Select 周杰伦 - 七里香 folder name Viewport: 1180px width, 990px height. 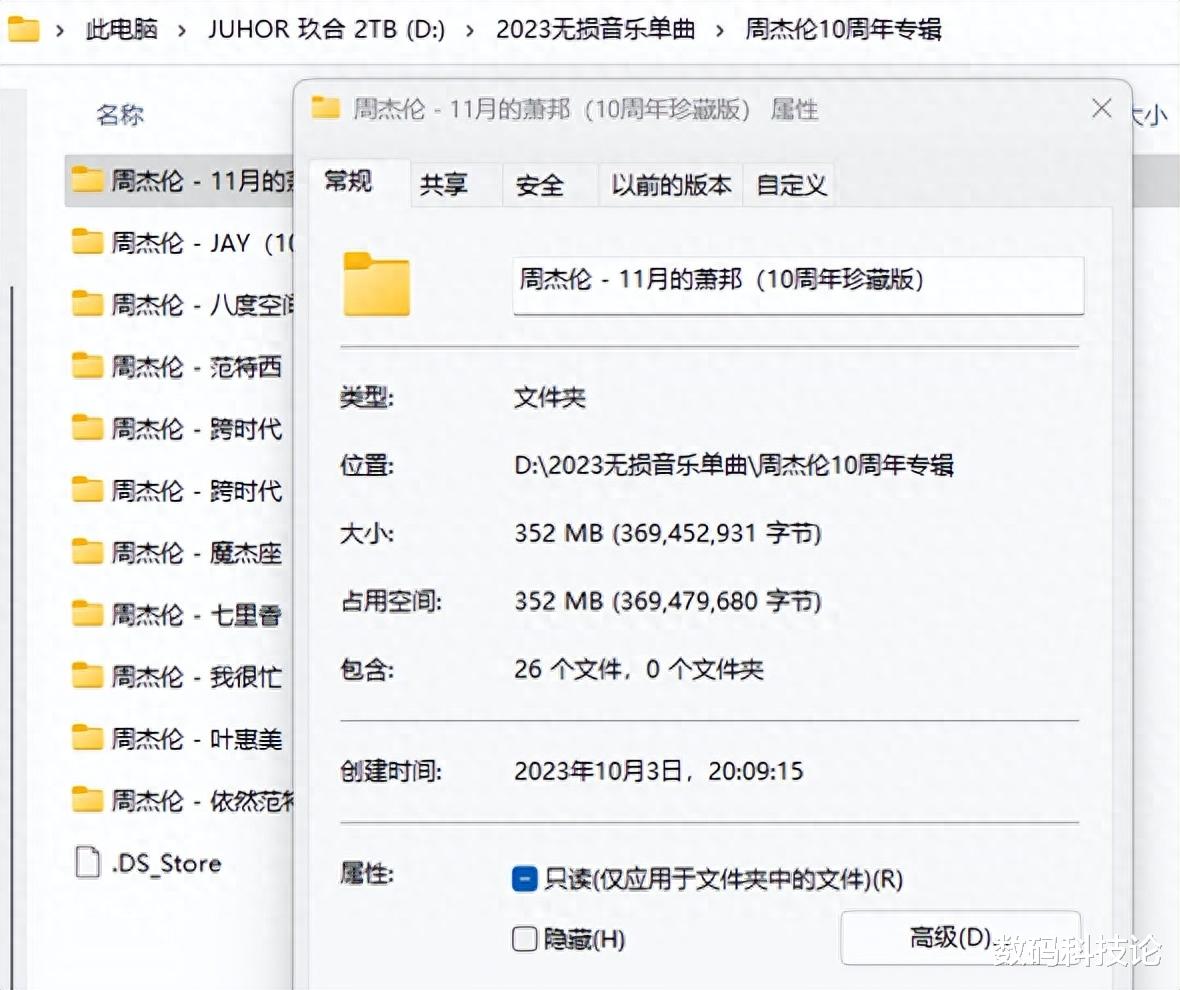[x=196, y=615]
